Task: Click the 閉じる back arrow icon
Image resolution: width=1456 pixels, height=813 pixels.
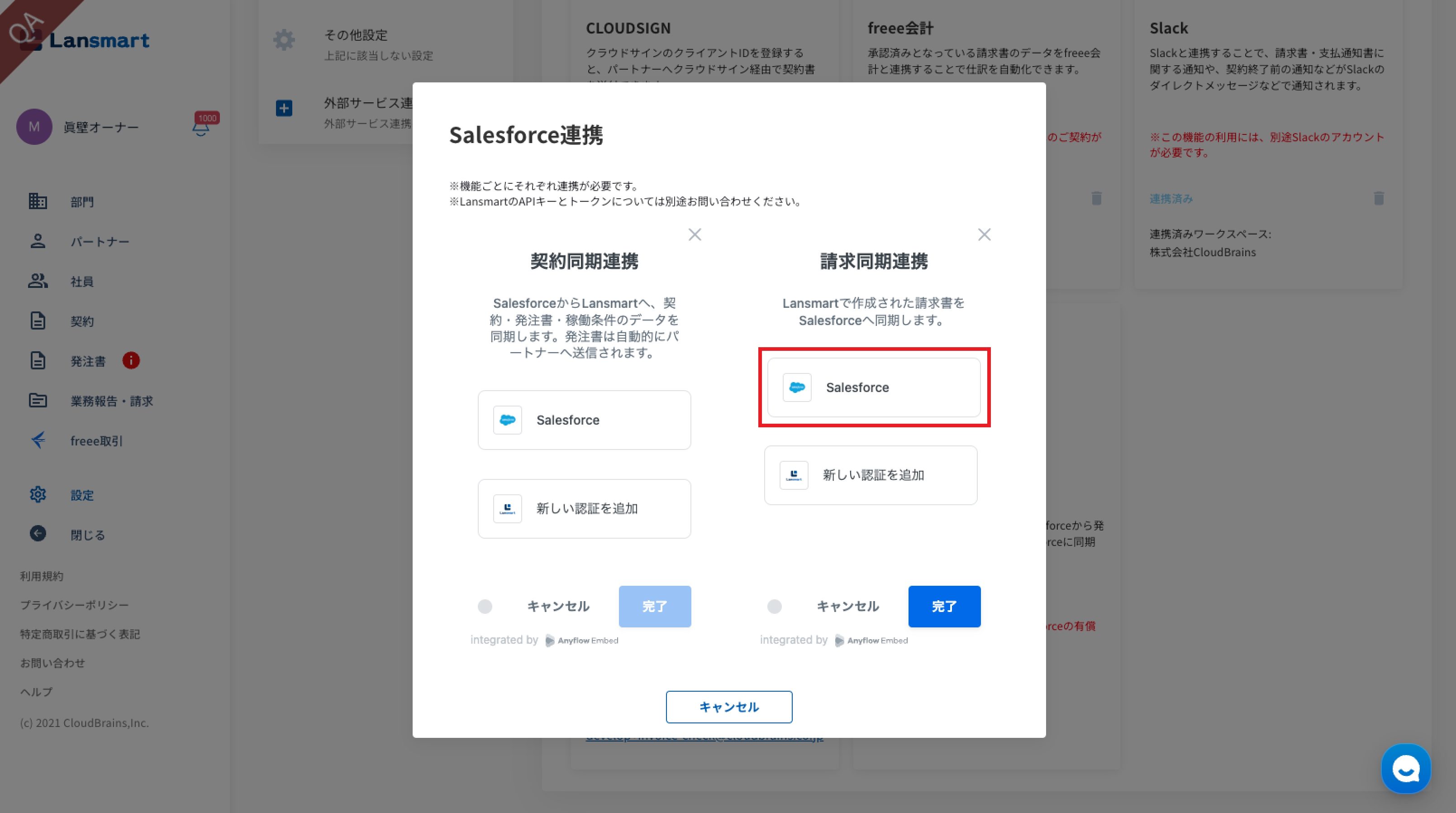Action: click(38, 534)
